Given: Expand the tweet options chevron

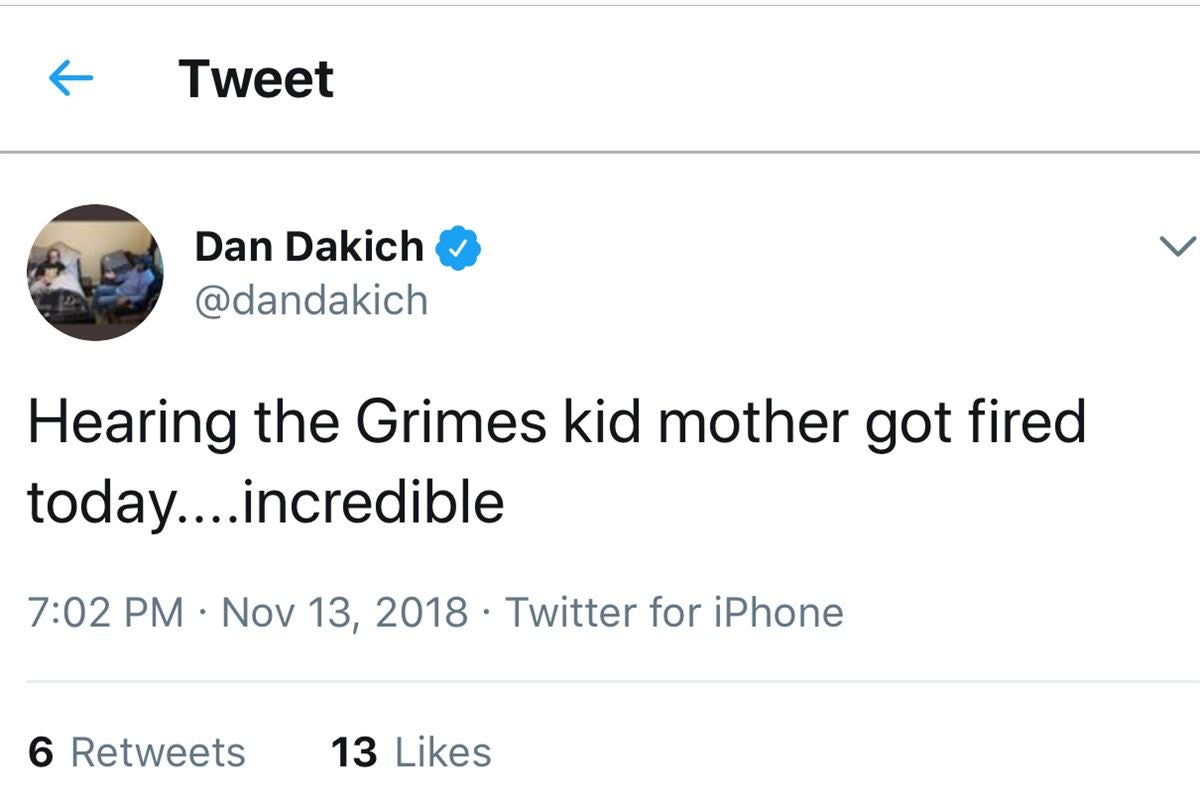Looking at the screenshot, I should (x=1175, y=246).
